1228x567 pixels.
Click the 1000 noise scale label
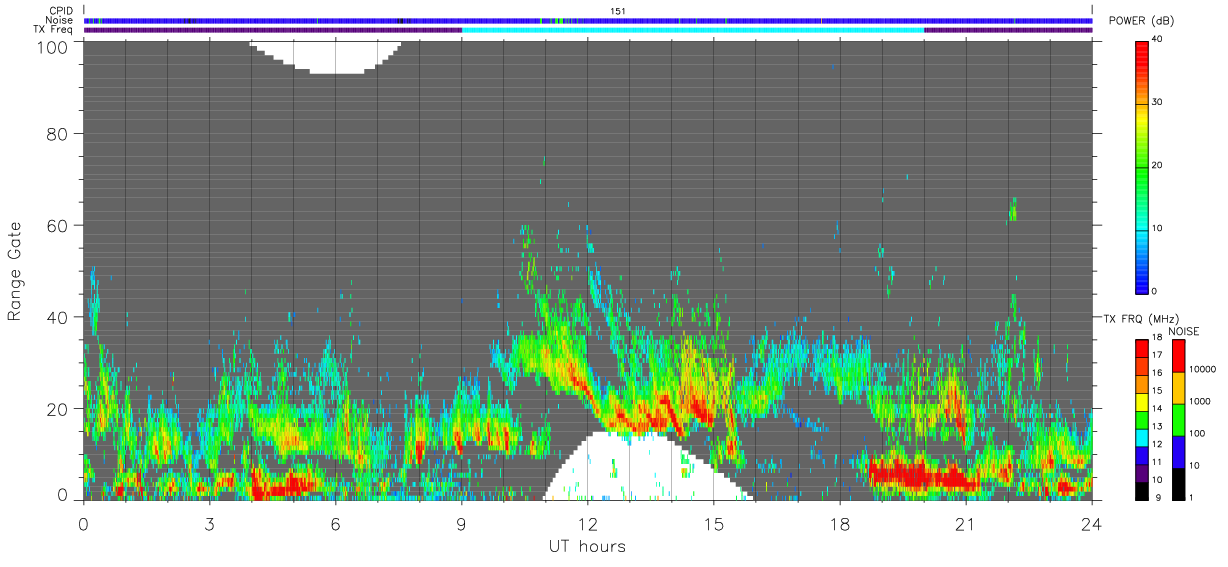click(1198, 401)
